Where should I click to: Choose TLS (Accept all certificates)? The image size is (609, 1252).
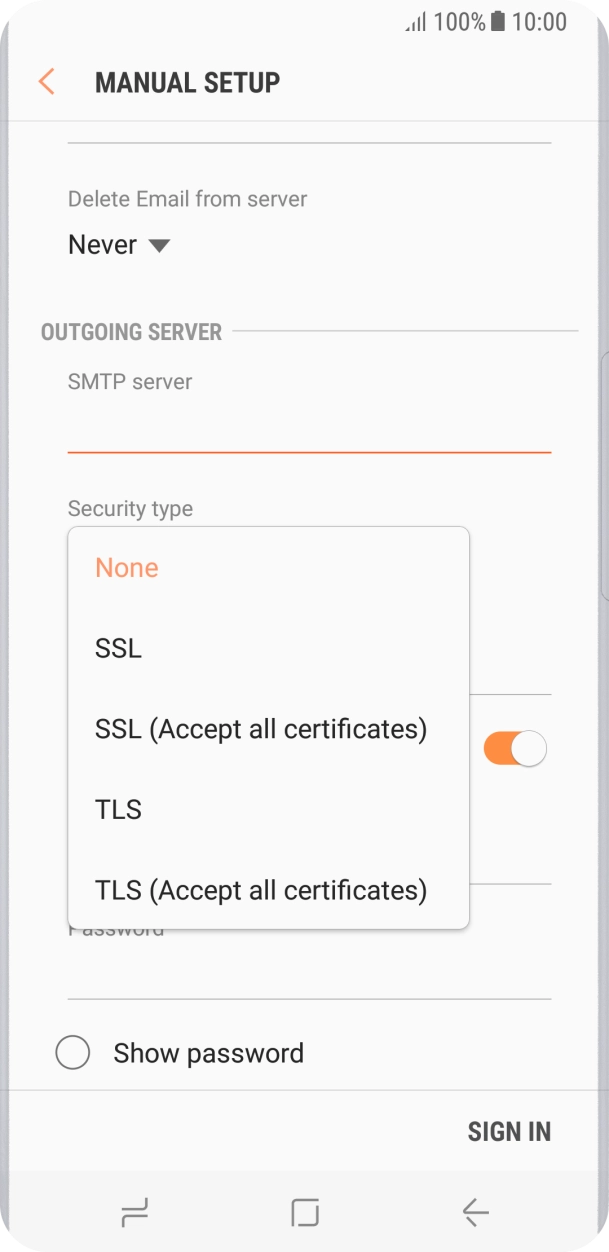[x=261, y=890]
